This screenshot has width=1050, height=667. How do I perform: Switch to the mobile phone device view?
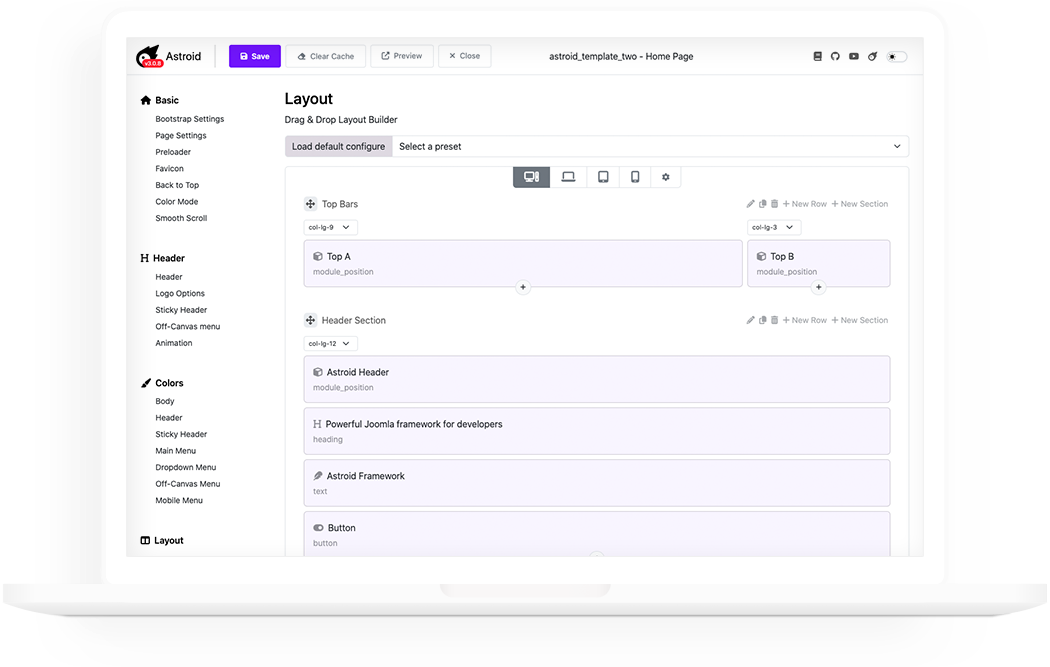click(635, 177)
